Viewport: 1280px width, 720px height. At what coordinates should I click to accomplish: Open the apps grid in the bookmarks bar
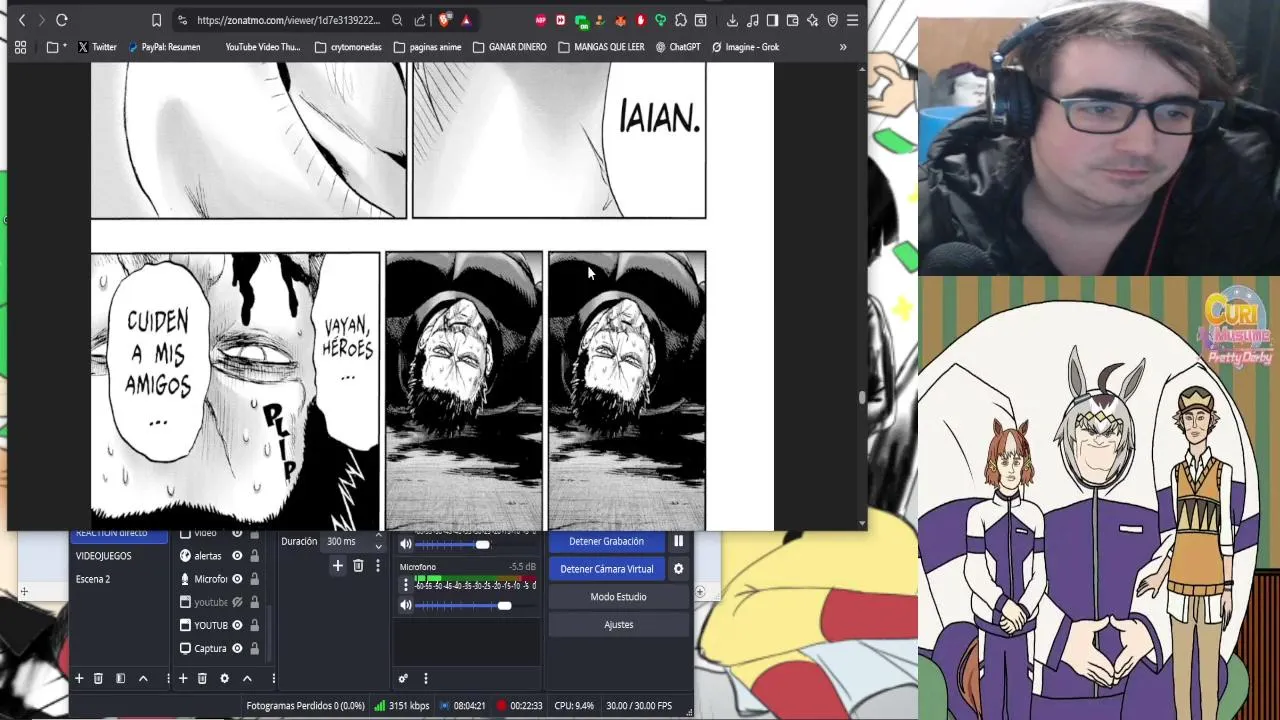pos(20,47)
